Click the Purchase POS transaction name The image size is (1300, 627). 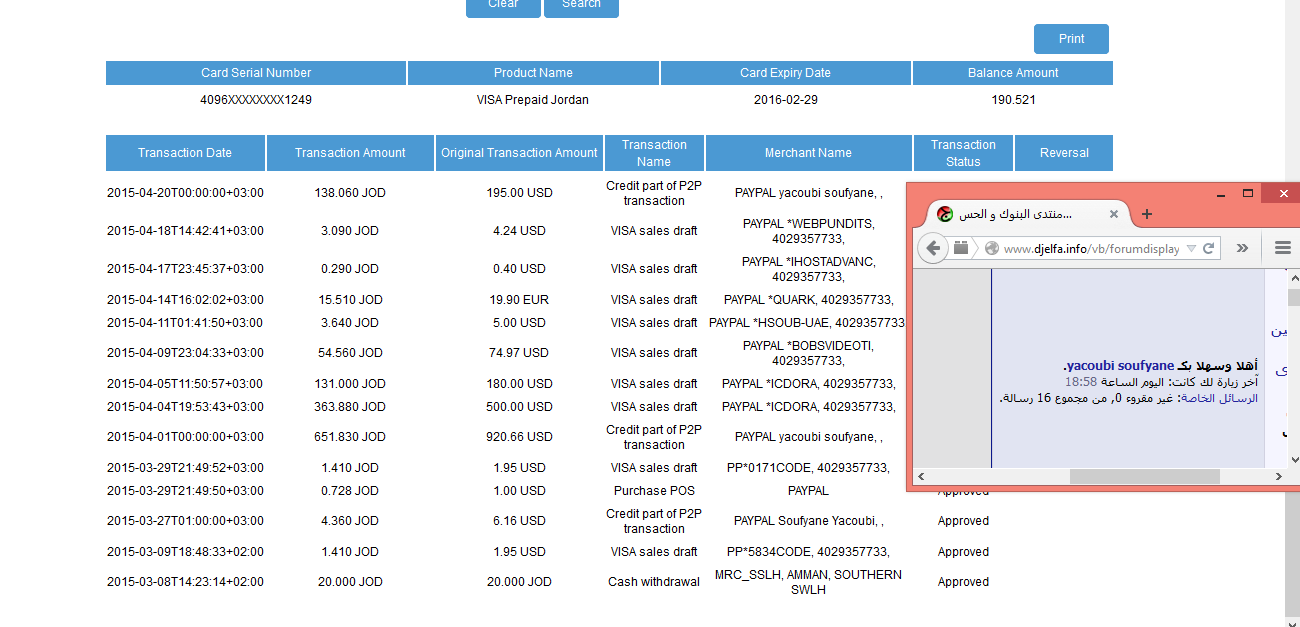[x=654, y=491]
